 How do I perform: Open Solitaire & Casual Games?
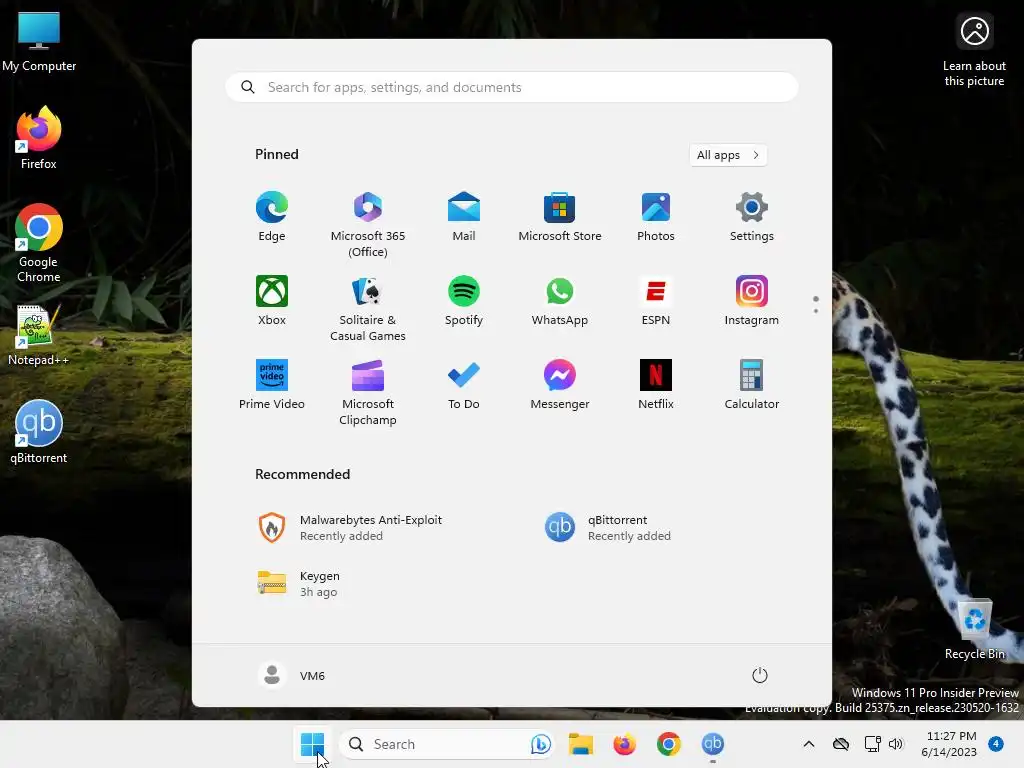[368, 308]
